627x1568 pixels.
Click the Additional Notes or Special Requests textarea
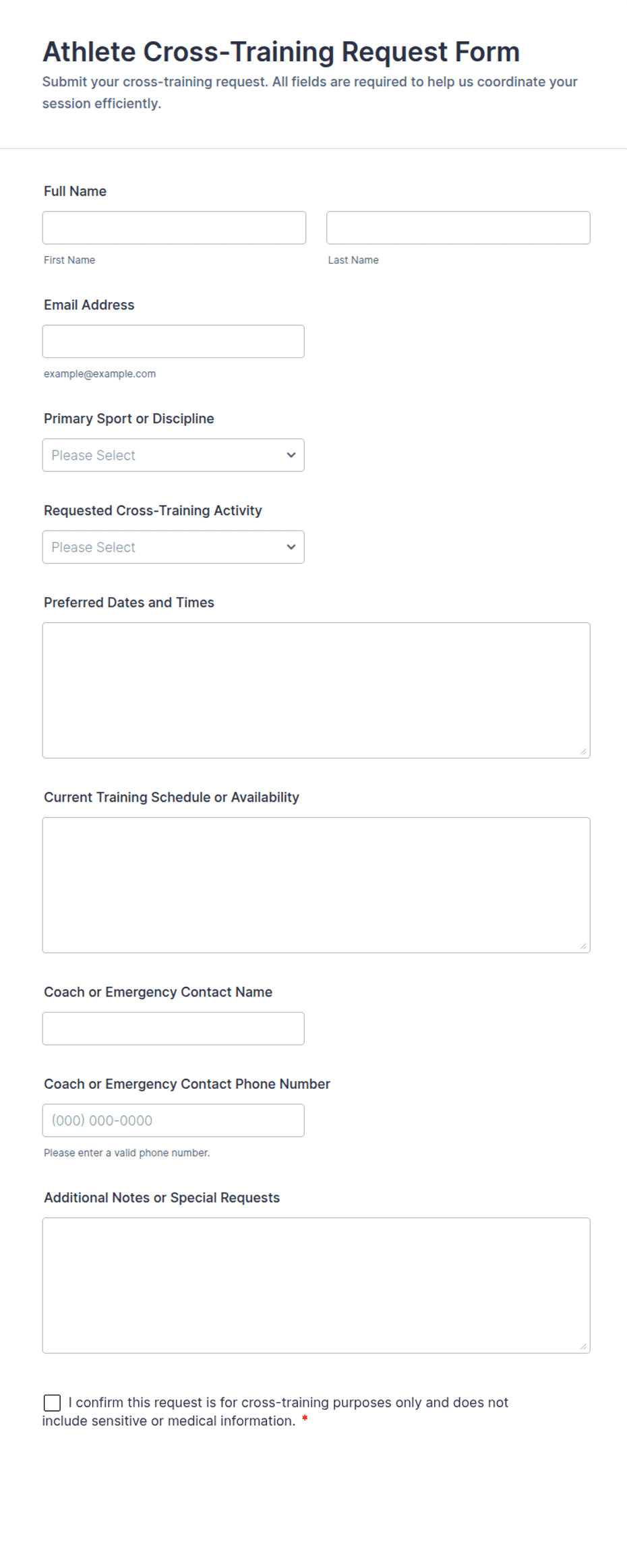(x=316, y=1286)
